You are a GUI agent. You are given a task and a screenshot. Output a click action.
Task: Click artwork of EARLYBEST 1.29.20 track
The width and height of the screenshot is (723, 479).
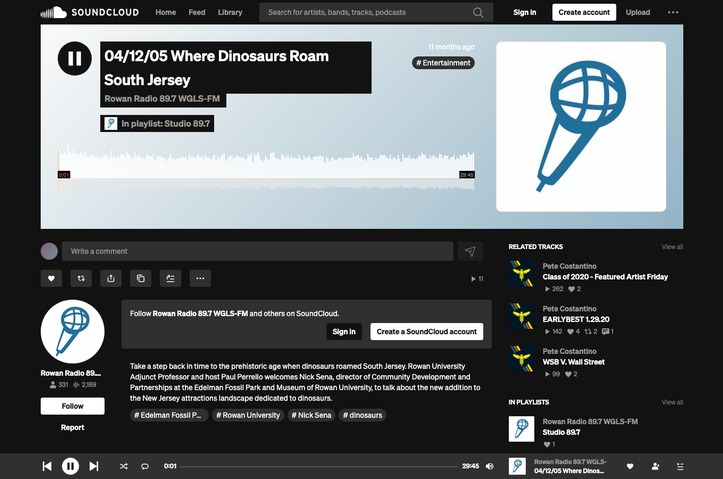pyautogui.click(x=522, y=316)
